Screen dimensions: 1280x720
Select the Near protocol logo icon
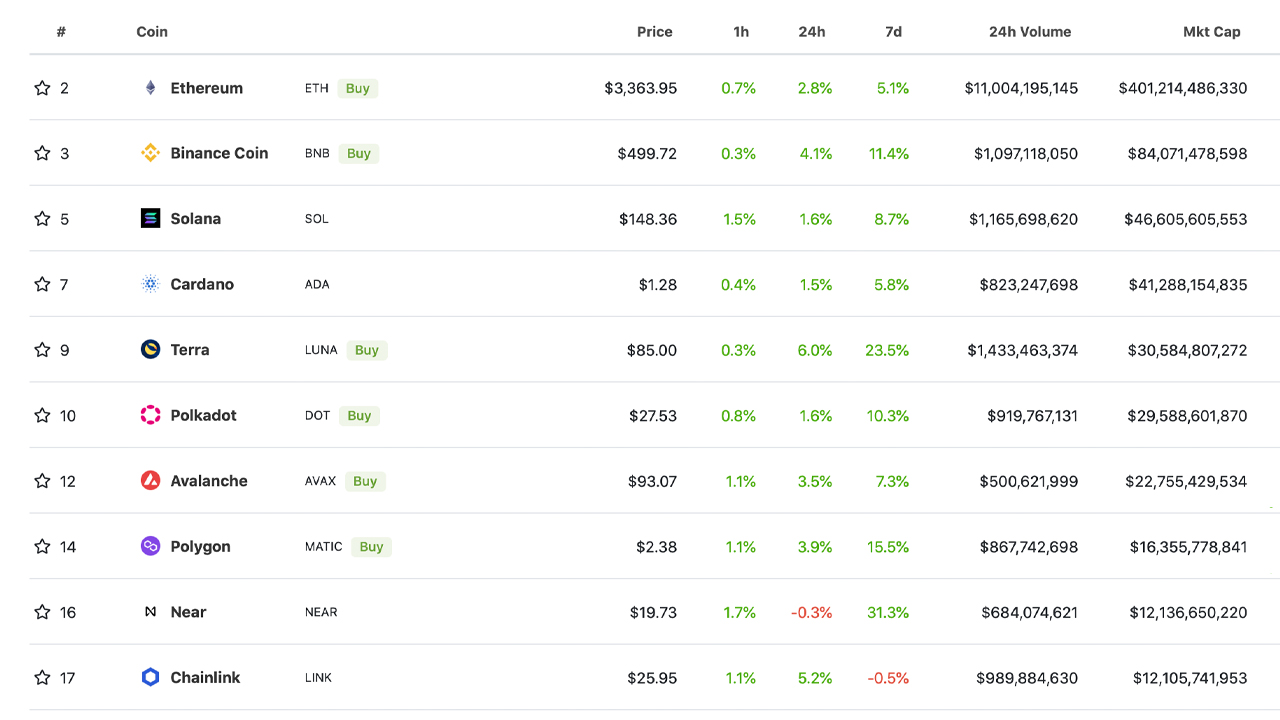click(151, 612)
